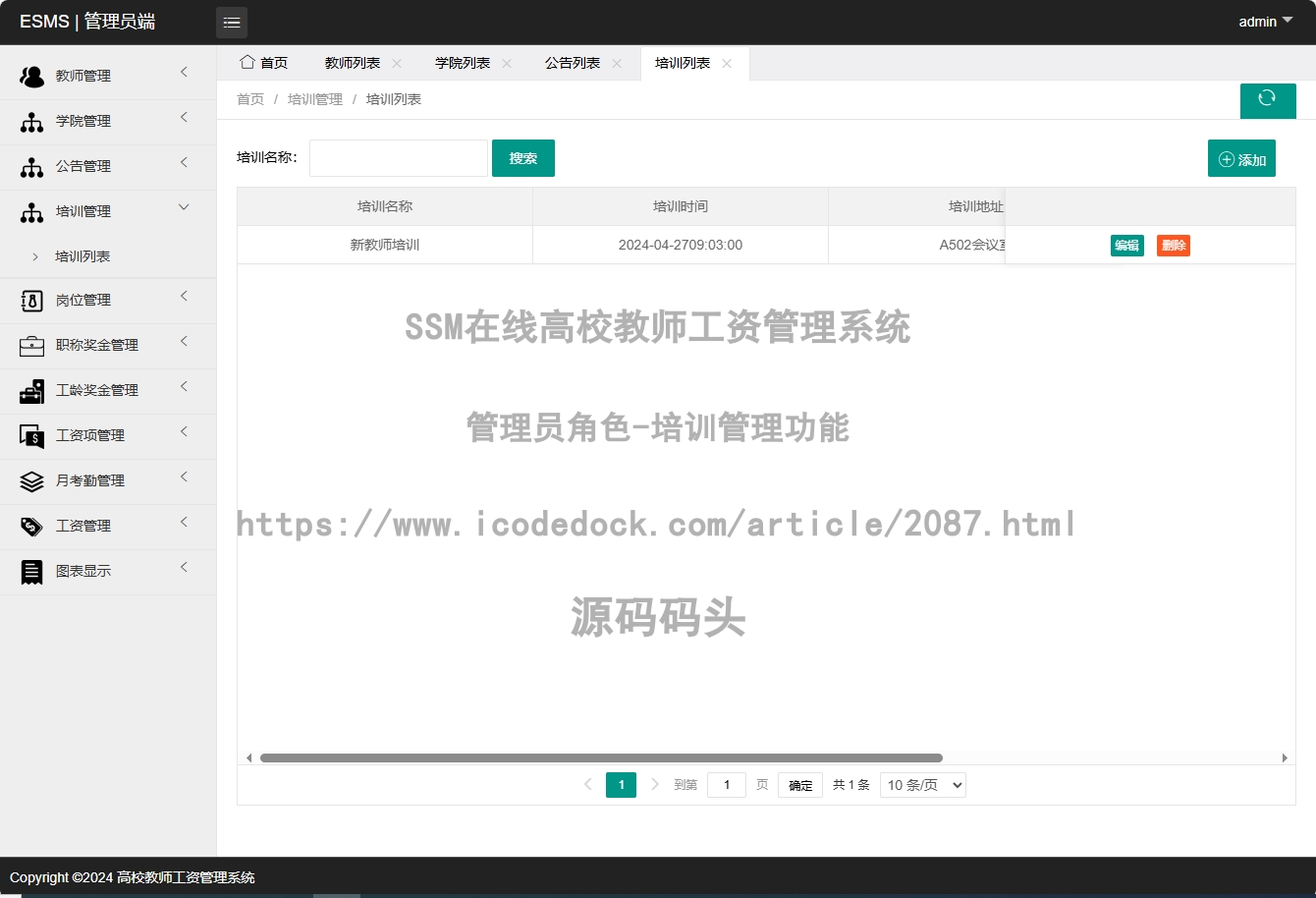This screenshot has height=898, width=1316.
Task: Close the 培训列表 tab
Action: click(727, 63)
